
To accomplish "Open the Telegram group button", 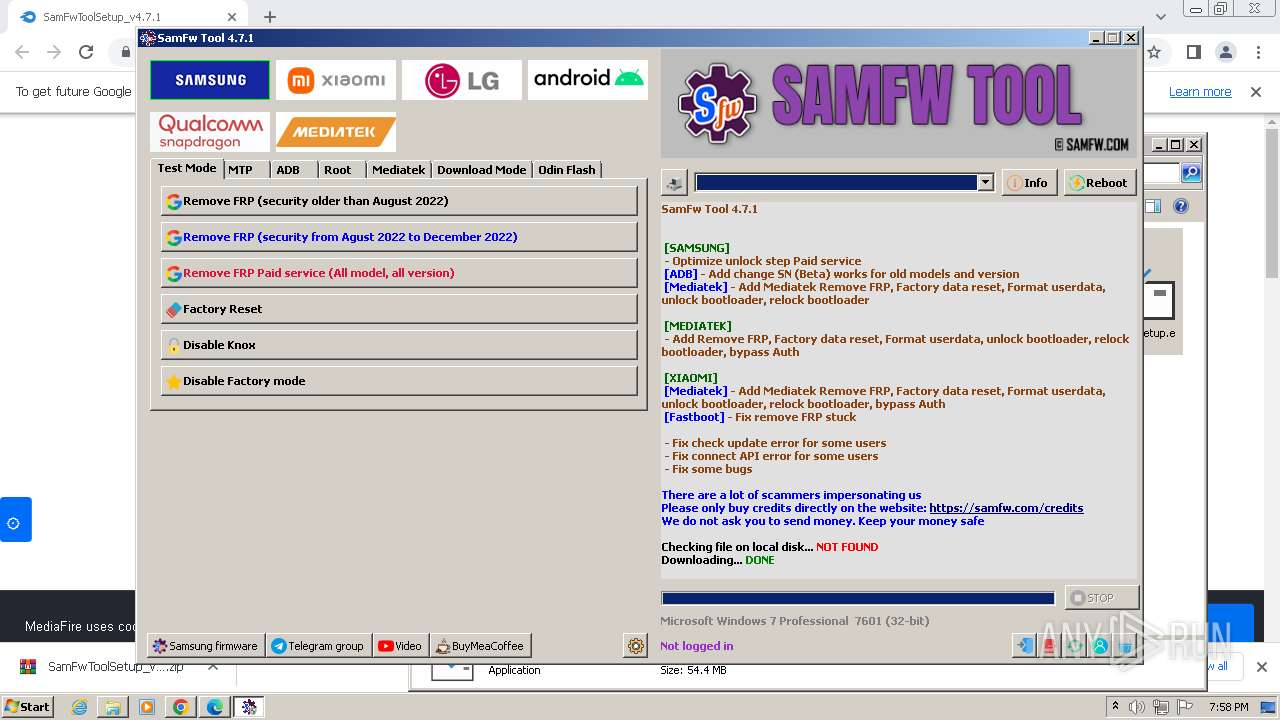I will point(318,646).
